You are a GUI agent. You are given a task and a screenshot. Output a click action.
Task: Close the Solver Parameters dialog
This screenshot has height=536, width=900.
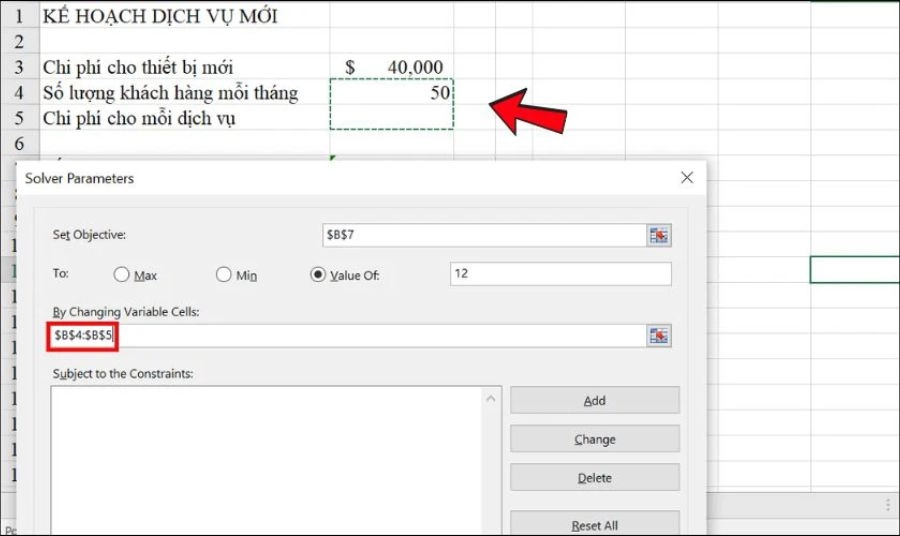(x=686, y=178)
